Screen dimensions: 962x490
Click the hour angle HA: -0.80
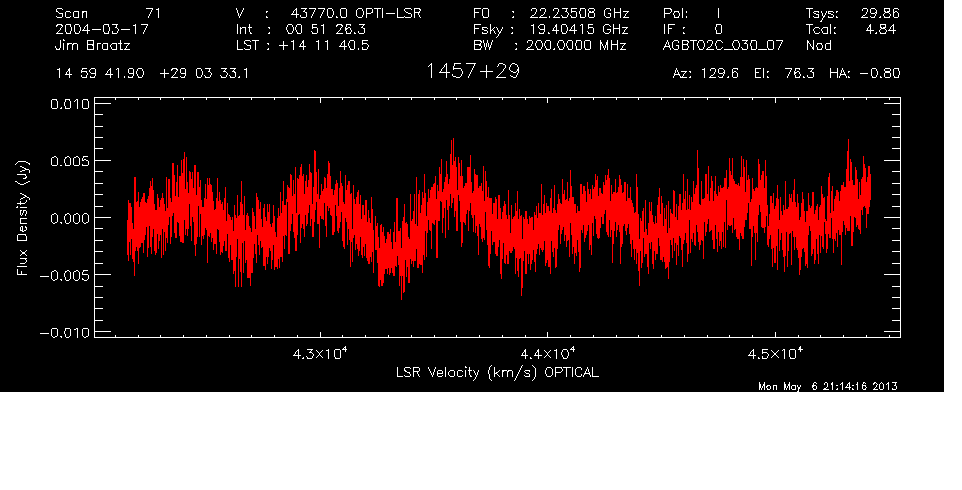click(x=864, y=74)
